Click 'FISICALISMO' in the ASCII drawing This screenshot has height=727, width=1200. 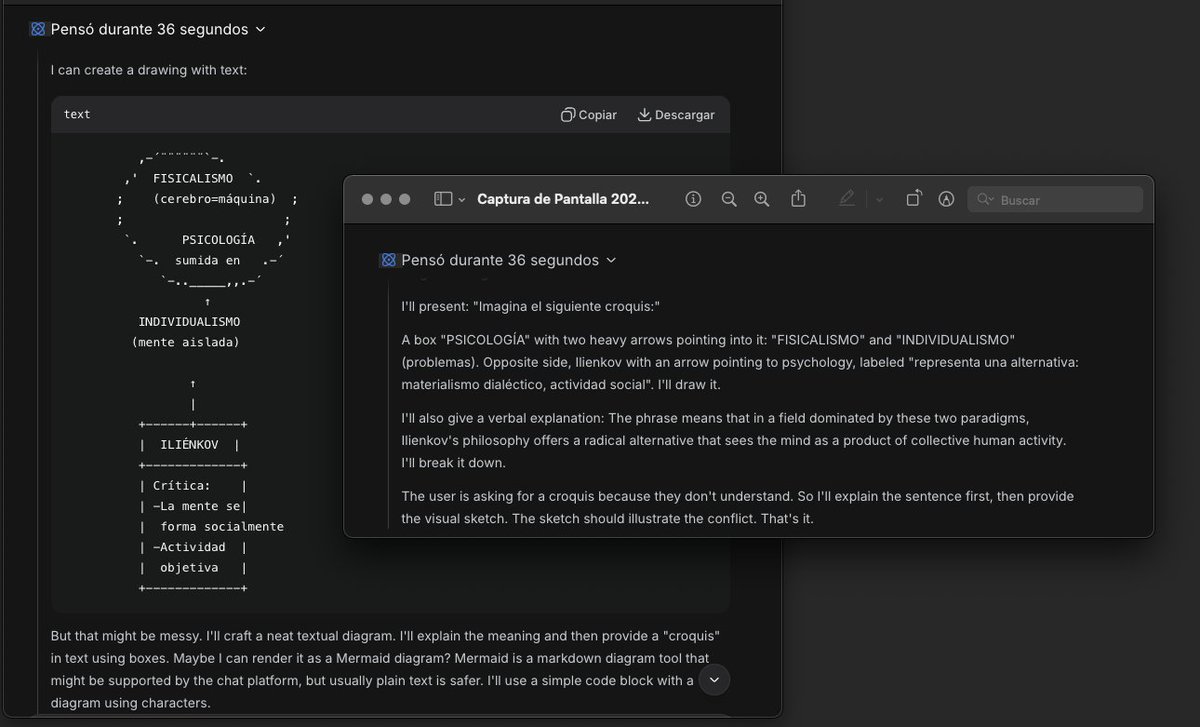[x=193, y=178]
